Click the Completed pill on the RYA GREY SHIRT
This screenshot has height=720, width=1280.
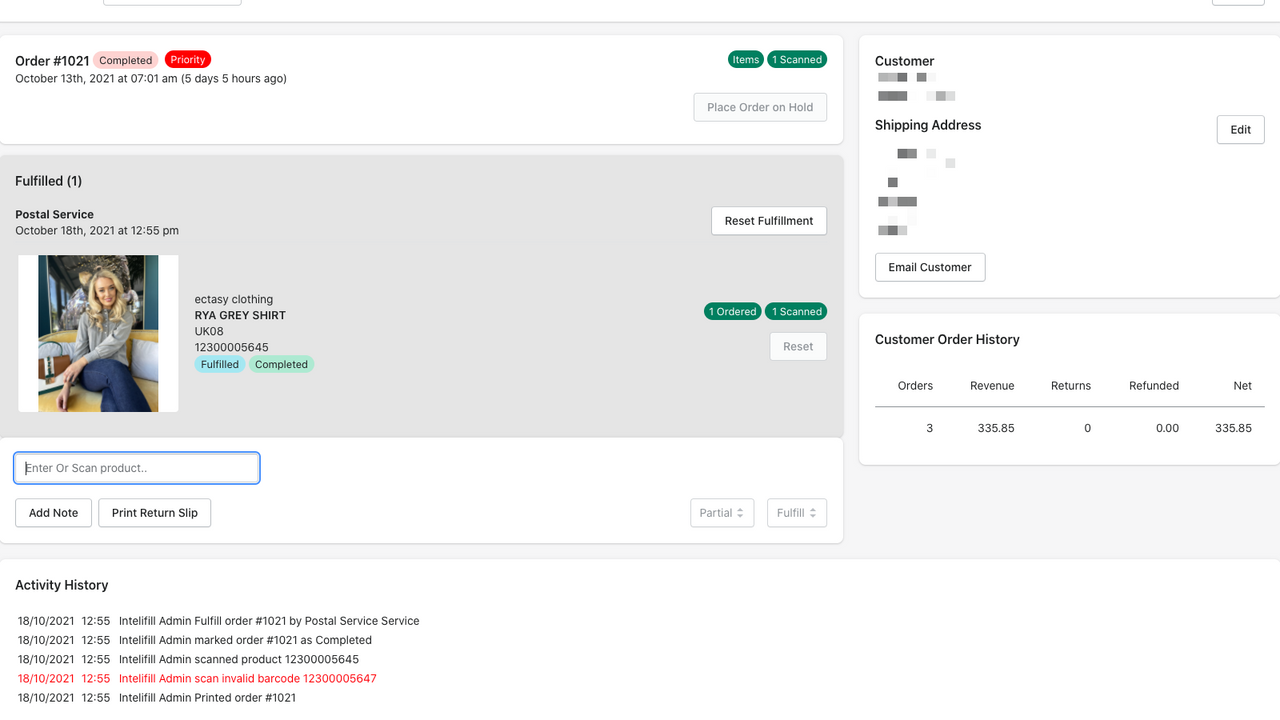(x=281, y=364)
